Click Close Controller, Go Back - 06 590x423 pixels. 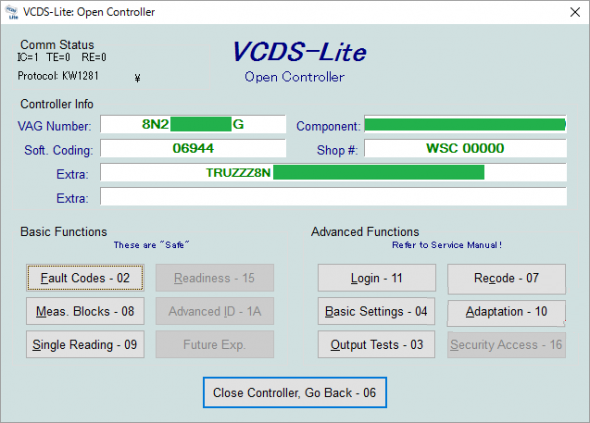coord(295,393)
